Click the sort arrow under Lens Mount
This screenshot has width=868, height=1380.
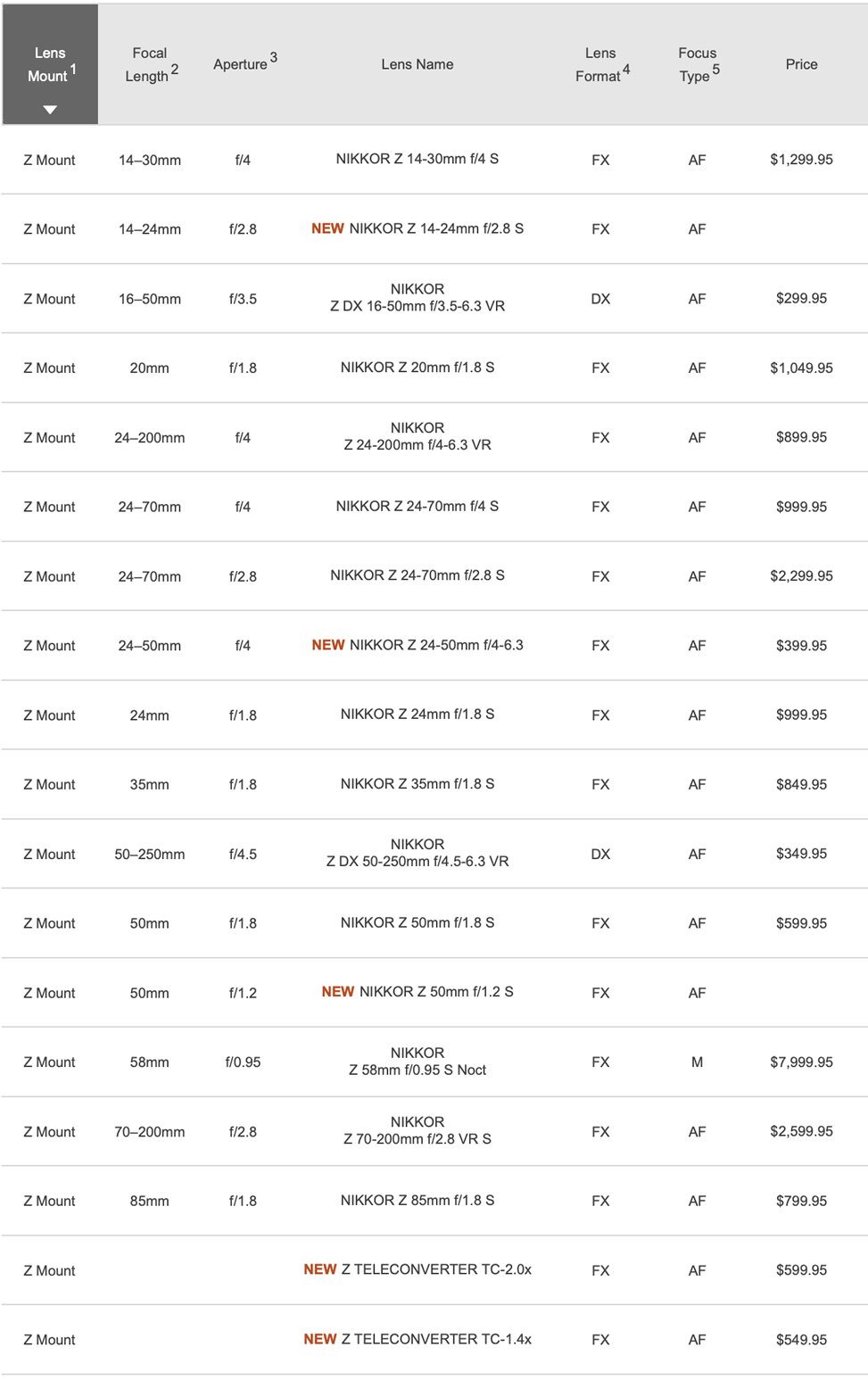[50, 110]
